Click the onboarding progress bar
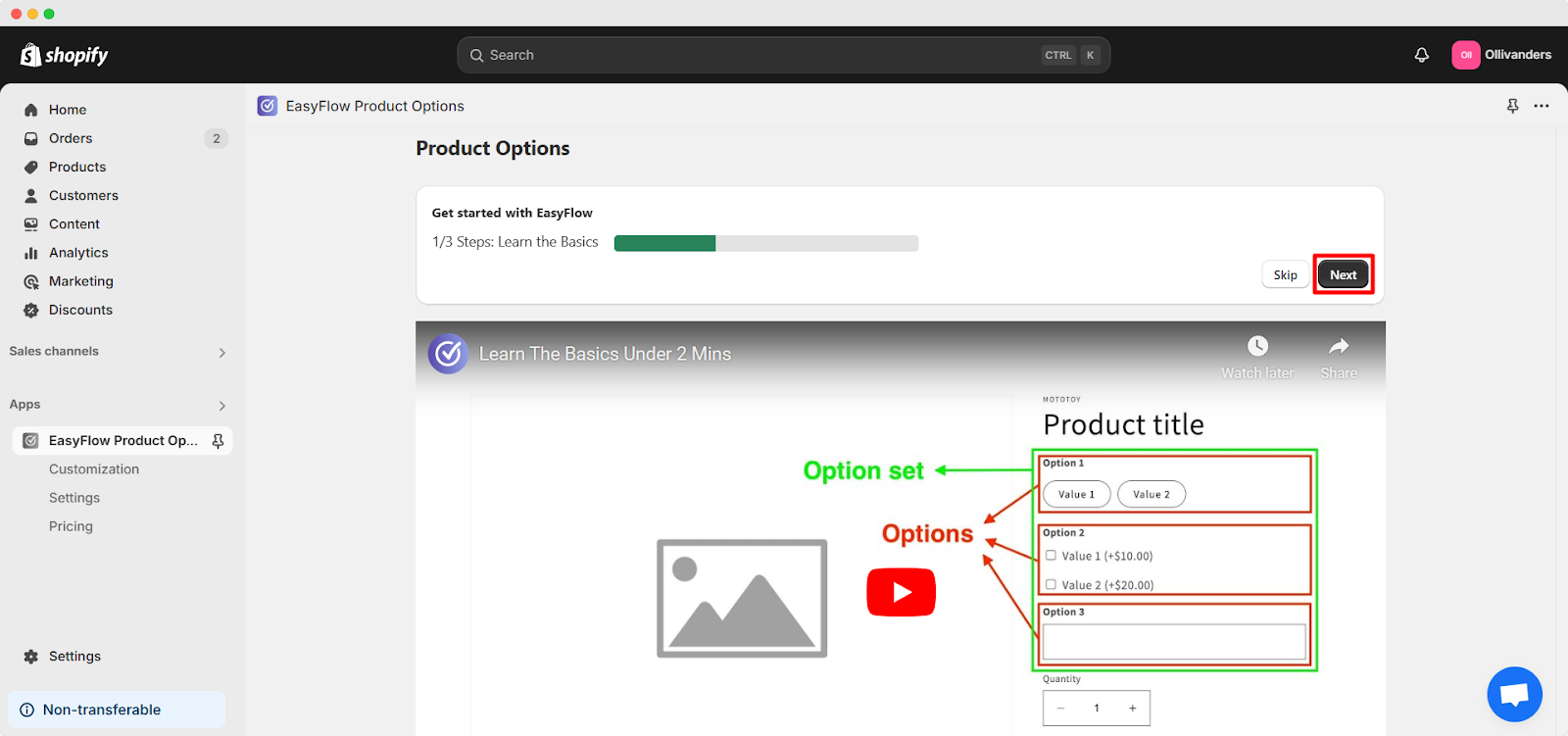 (x=766, y=243)
